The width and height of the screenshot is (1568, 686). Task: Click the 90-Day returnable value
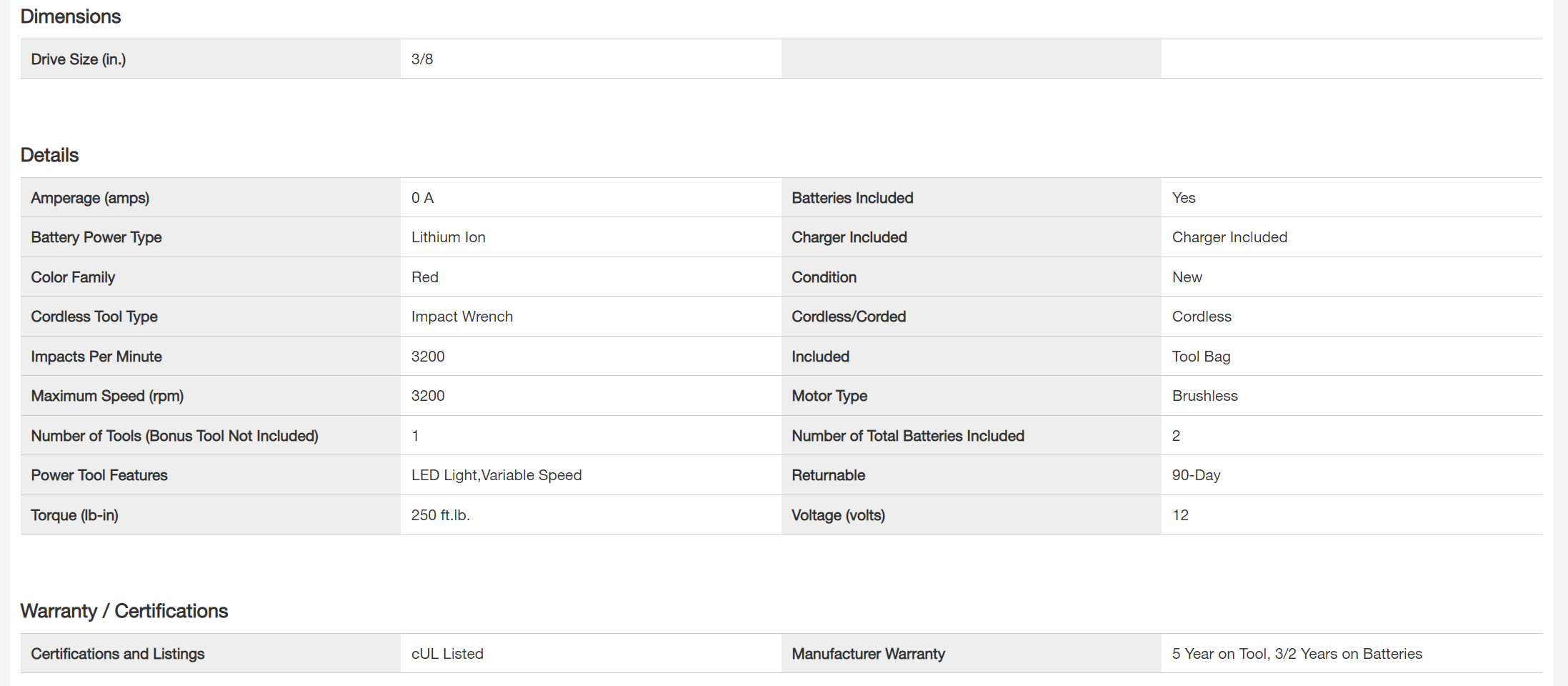click(1196, 475)
